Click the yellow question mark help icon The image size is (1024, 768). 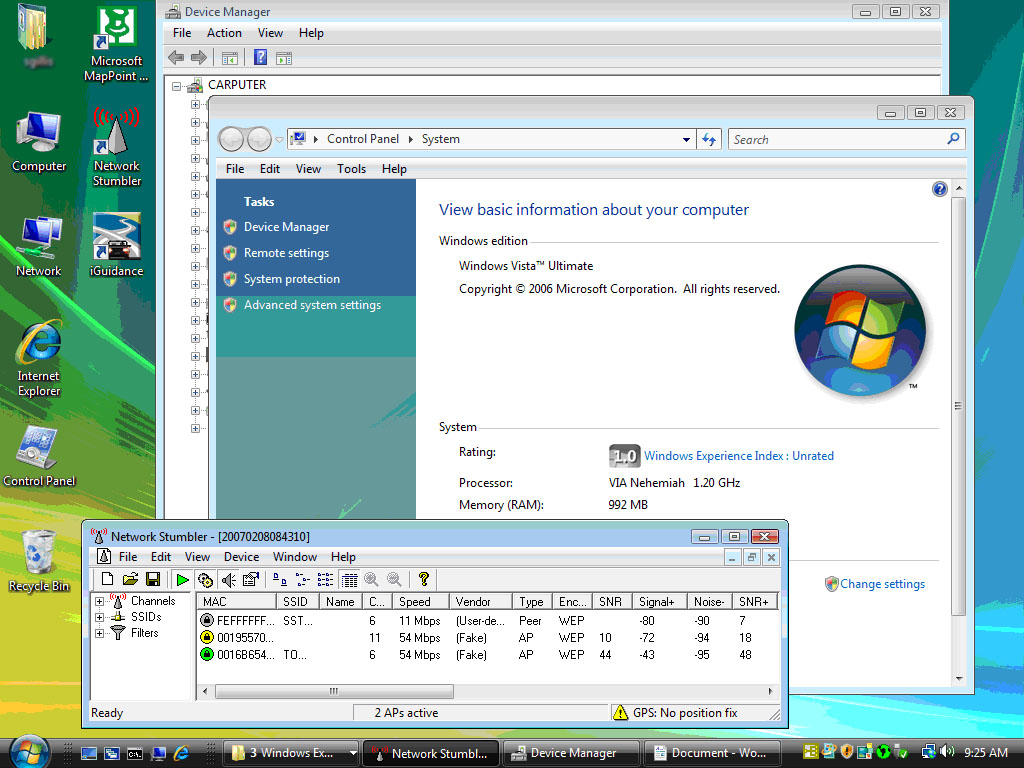[x=423, y=579]
